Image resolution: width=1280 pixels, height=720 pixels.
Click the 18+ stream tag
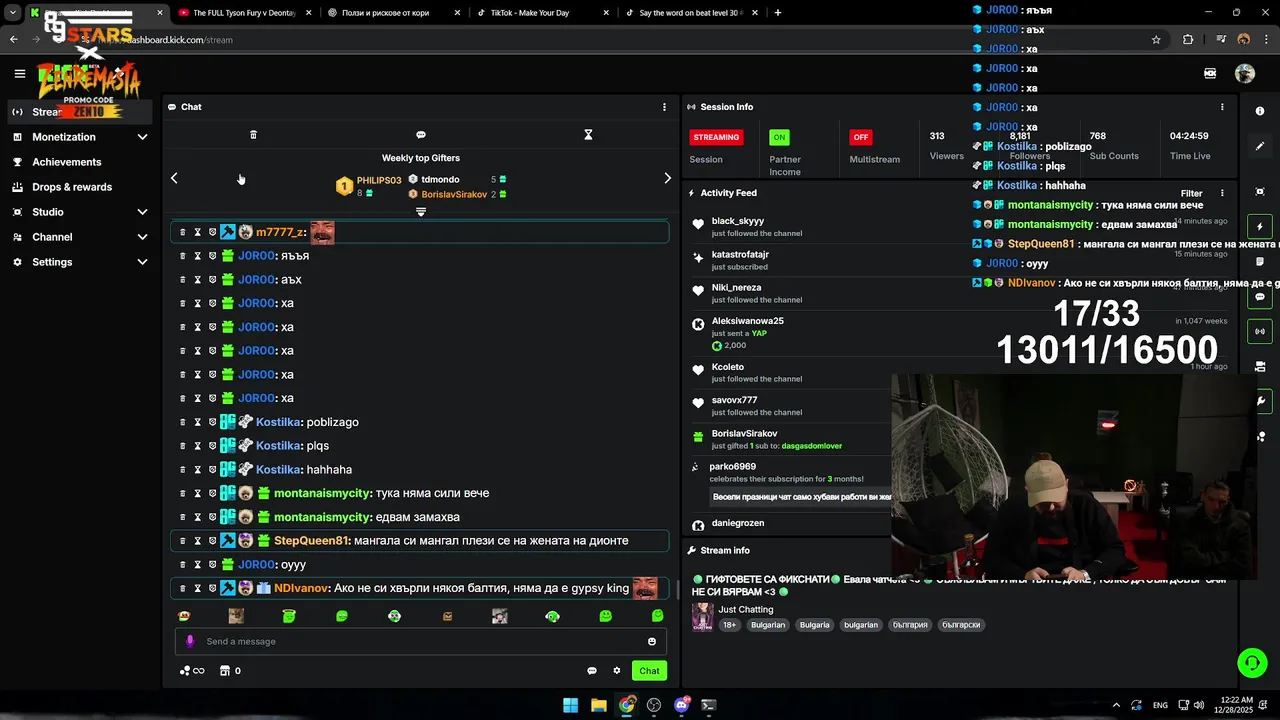point(730,625)
